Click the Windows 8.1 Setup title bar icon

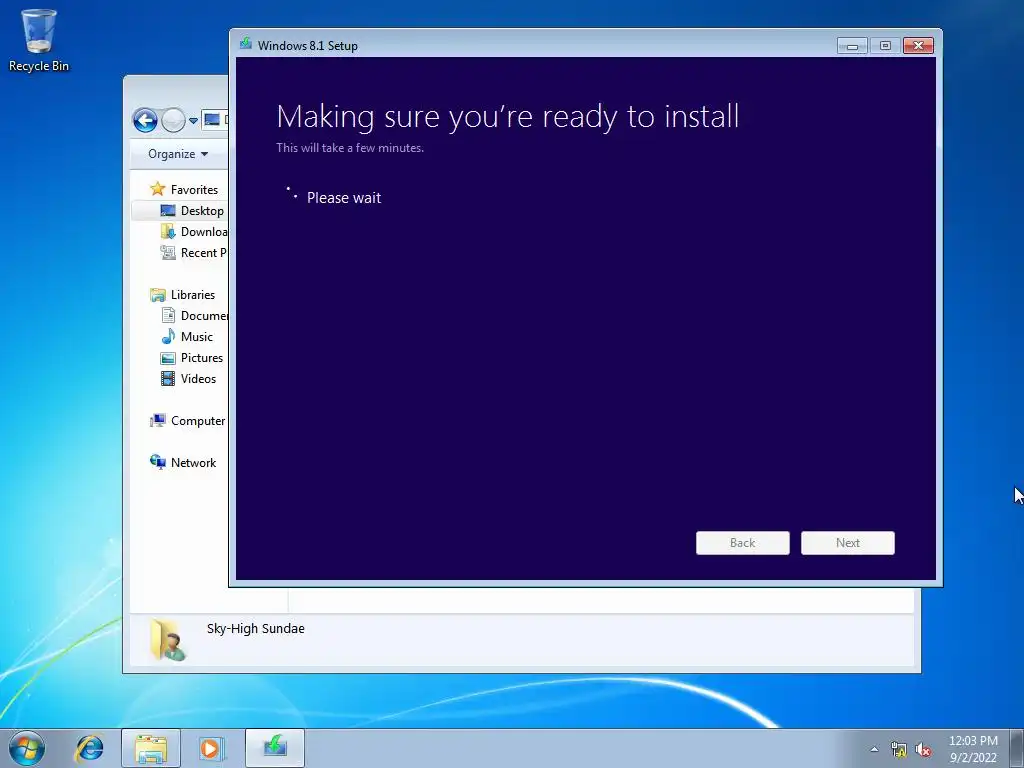click(246, 44)
